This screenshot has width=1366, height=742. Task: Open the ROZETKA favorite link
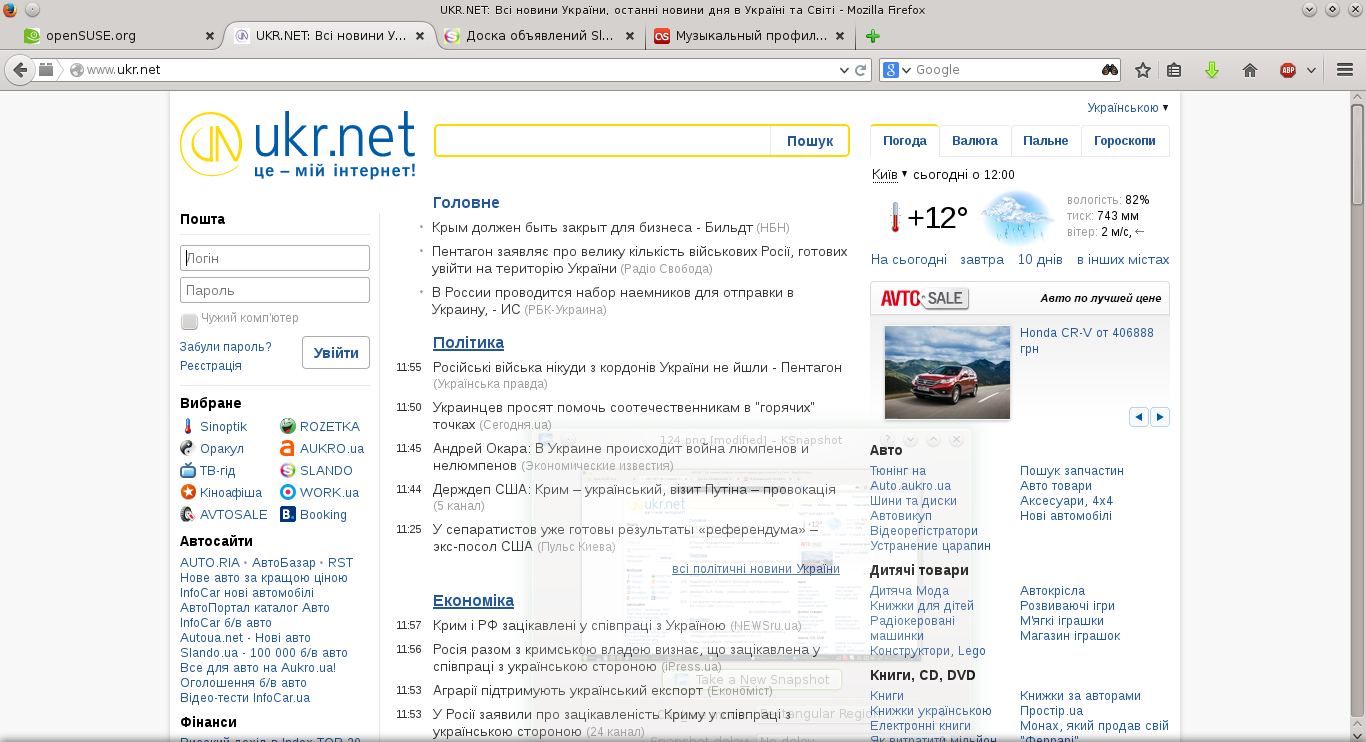click(320, 426)
